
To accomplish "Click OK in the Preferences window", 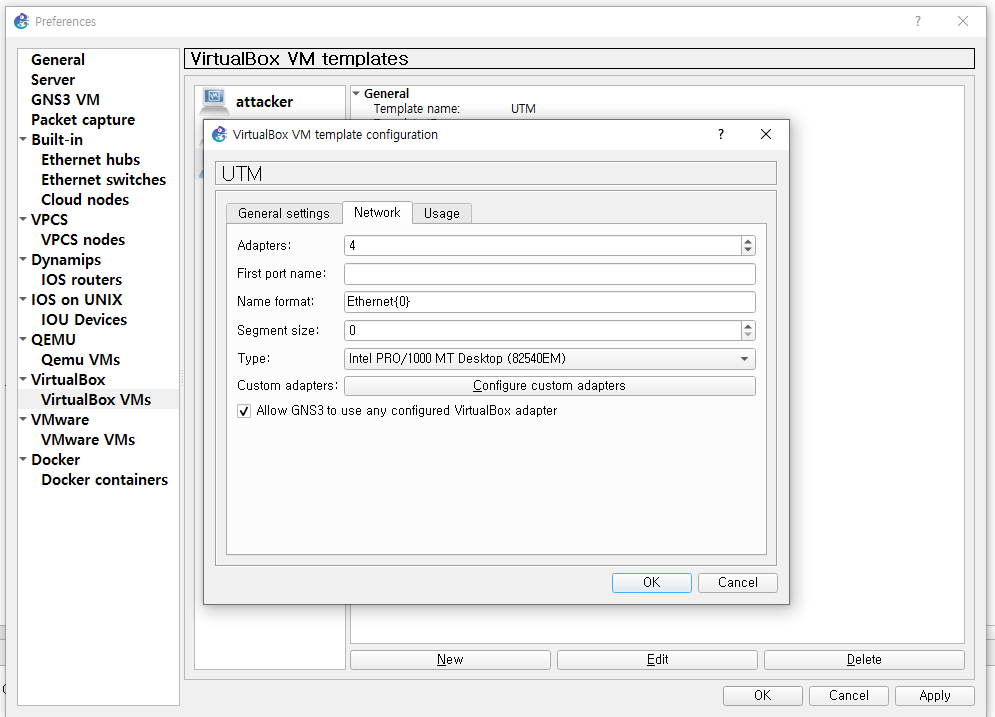I will [x=763, y=695].
